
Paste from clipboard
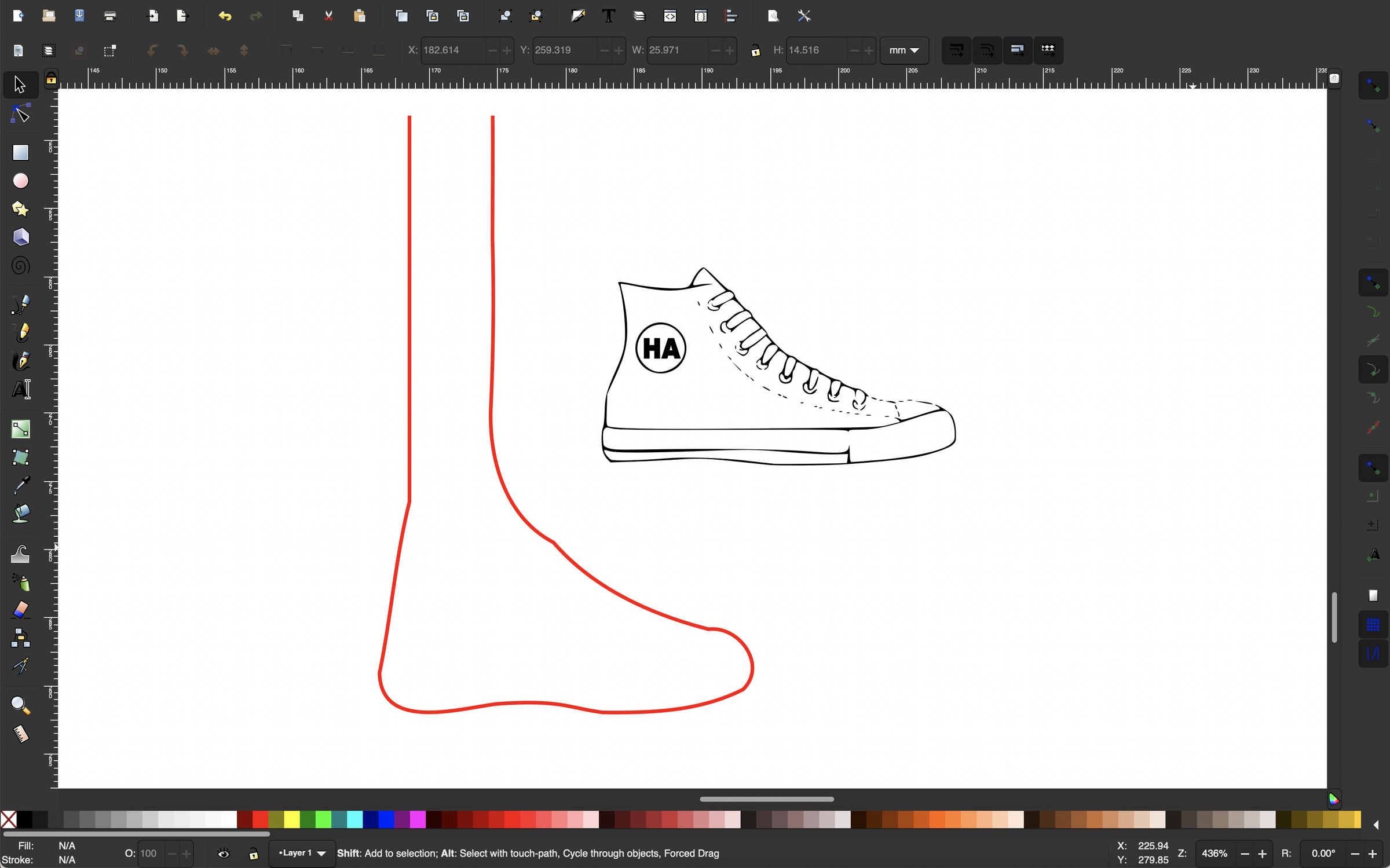pyautogui.click(x=359, y=16)
